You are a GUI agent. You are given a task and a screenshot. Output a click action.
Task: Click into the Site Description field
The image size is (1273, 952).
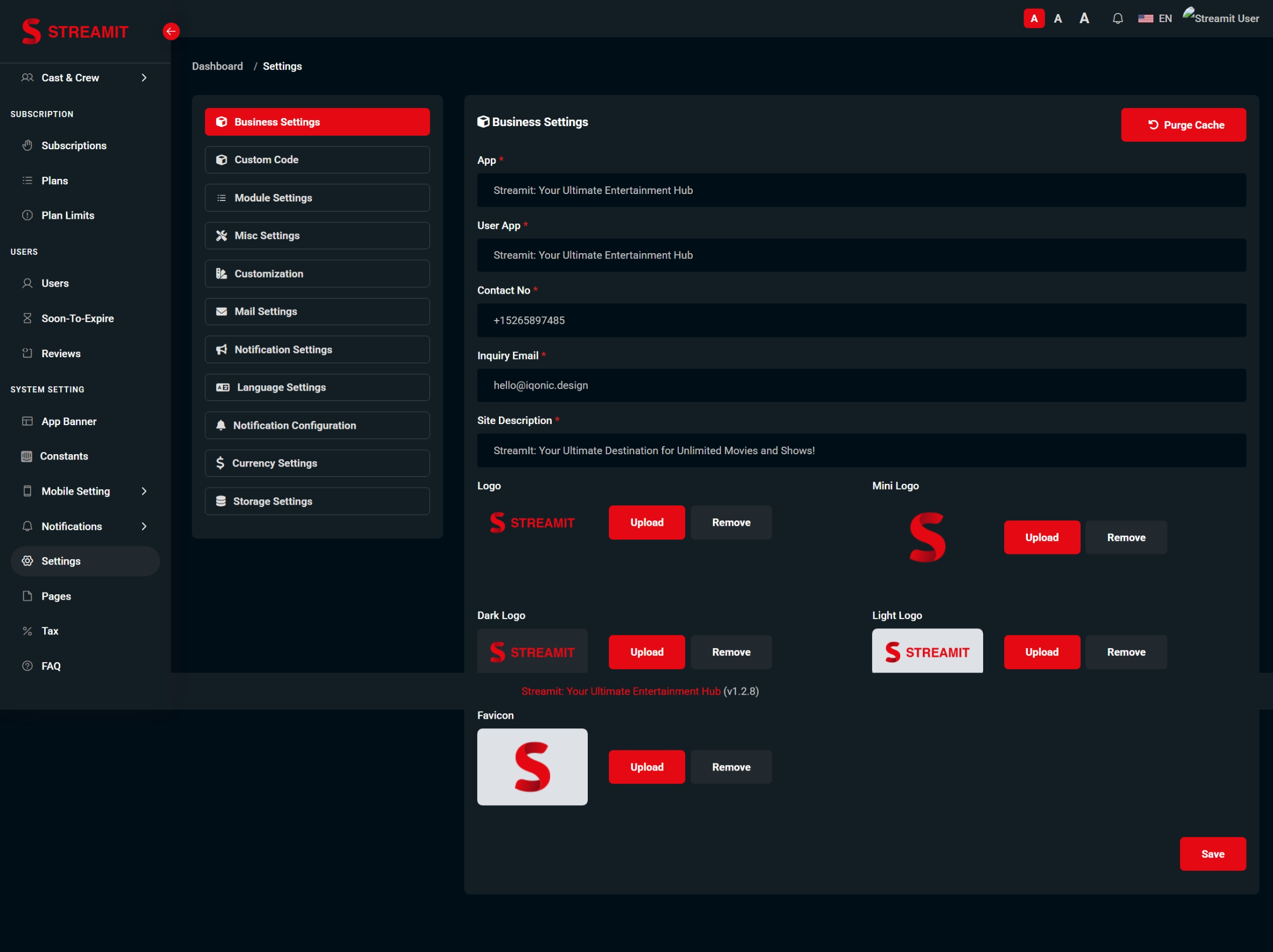(x=861, y=450)
